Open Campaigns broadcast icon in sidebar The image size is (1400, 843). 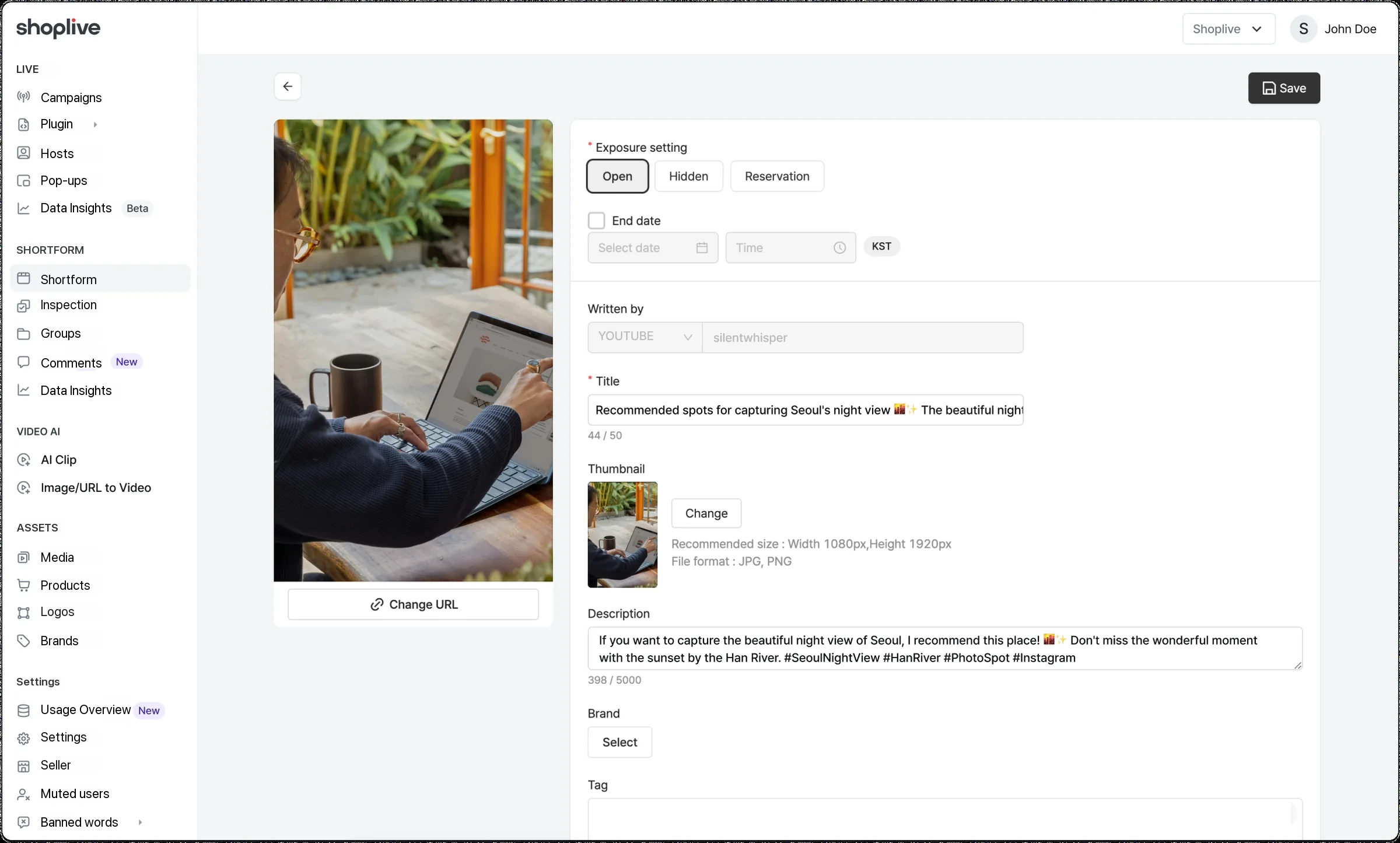tap(23, 97)
